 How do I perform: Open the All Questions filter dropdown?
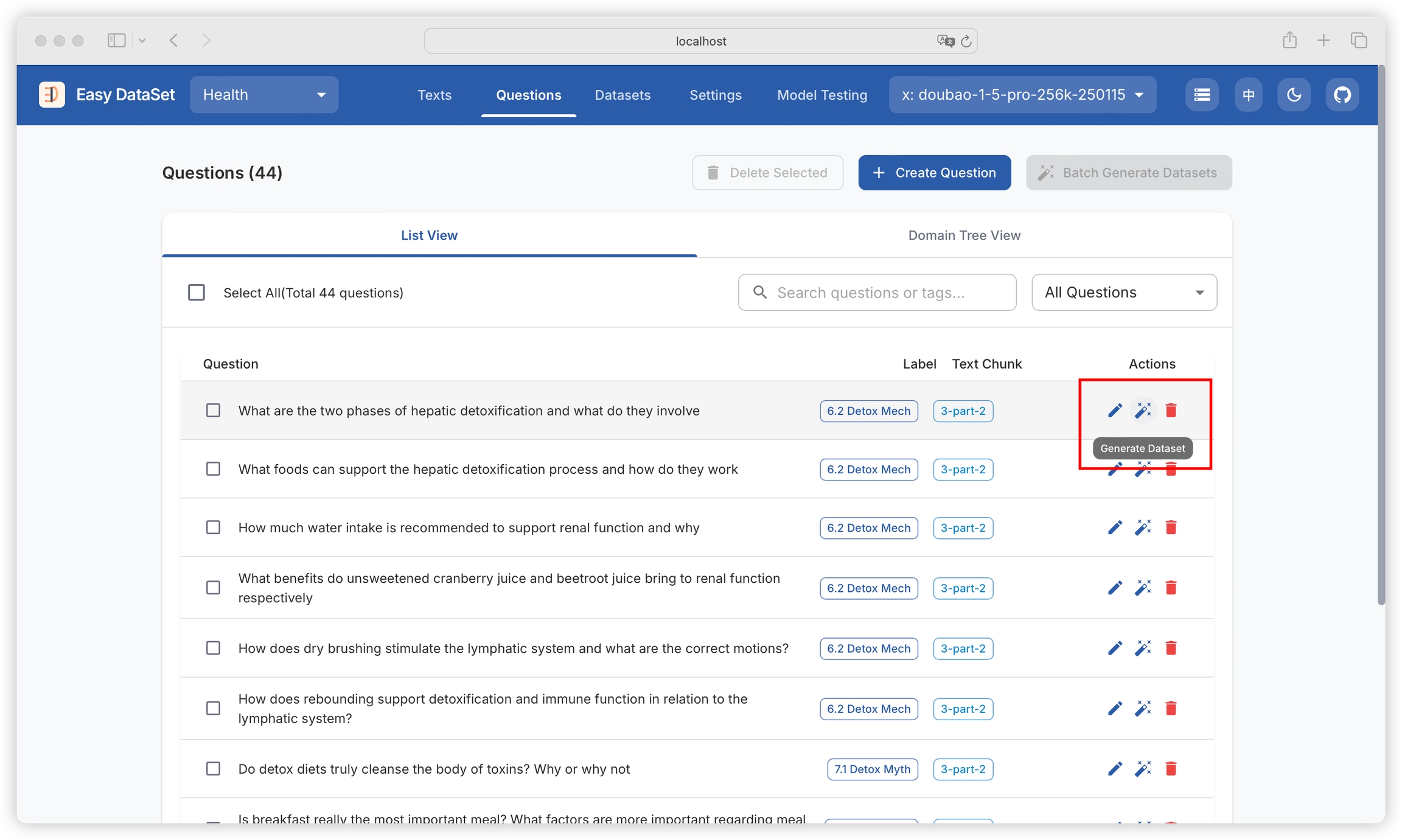pyautogui.click(x=1124, y=293)
